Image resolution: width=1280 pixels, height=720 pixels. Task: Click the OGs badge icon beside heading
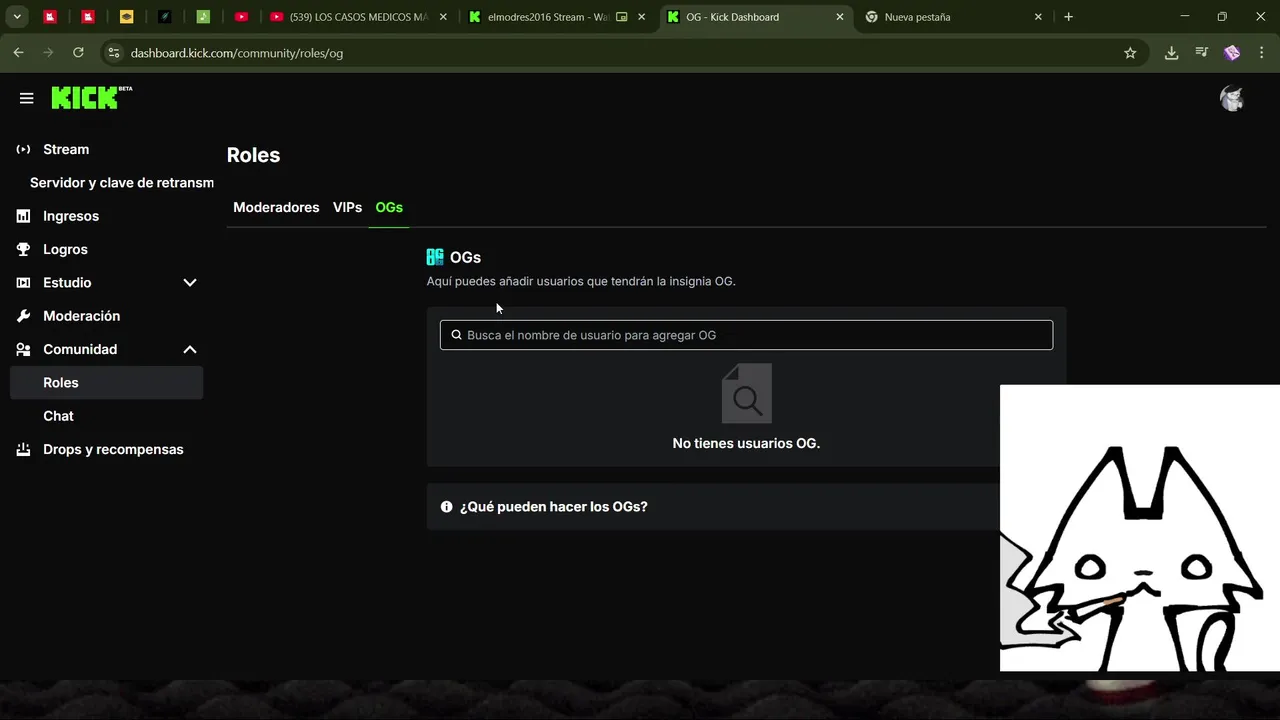point(435,257)
